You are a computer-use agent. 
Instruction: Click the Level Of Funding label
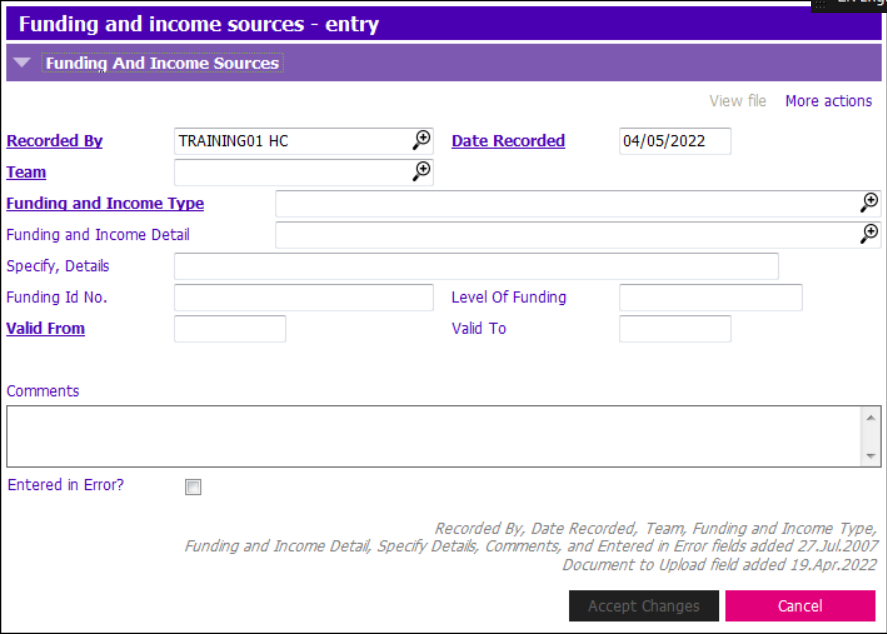[509, 297]
